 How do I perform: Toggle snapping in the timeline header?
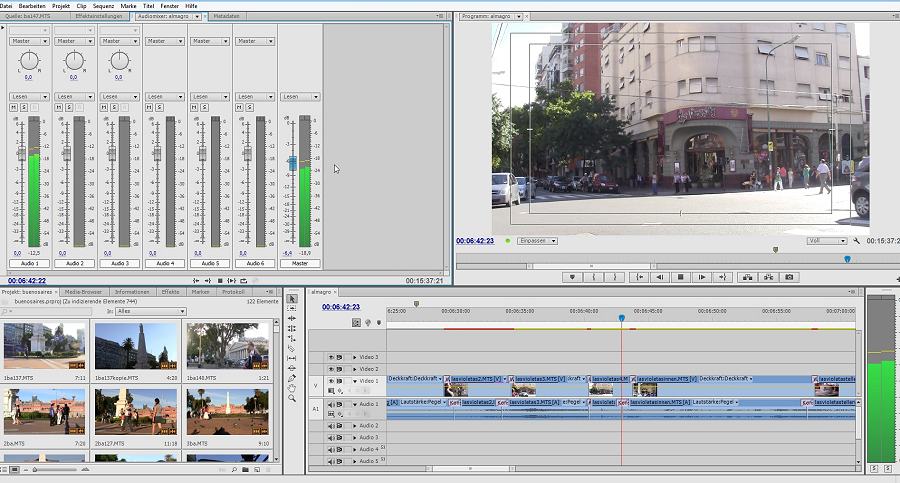(x=356, y=323)
